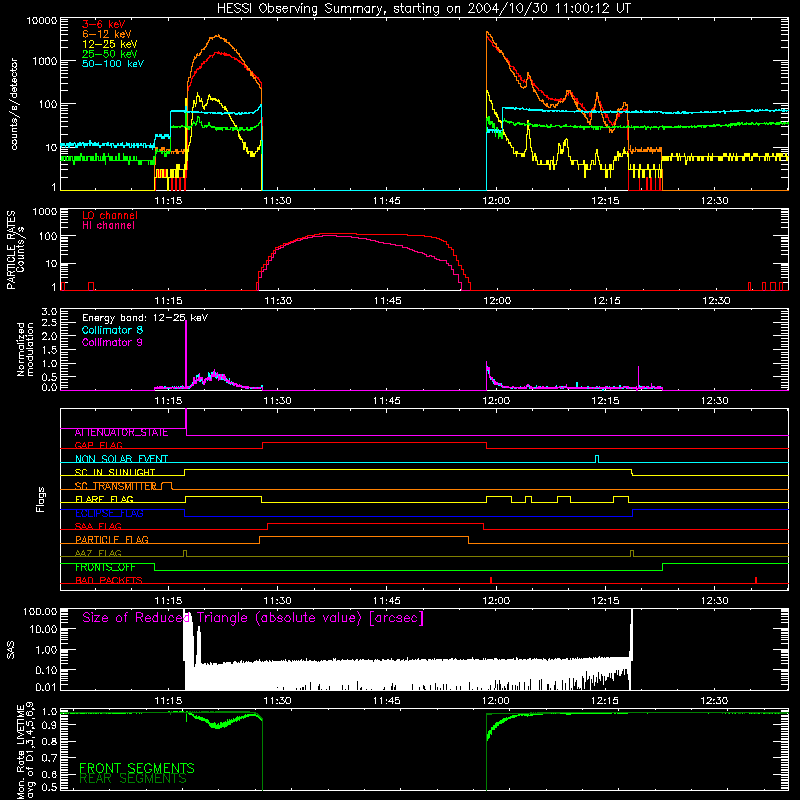Select the '12-25 keV' legend label
Viewport: 800px width, 800px height.
point(110,44)
